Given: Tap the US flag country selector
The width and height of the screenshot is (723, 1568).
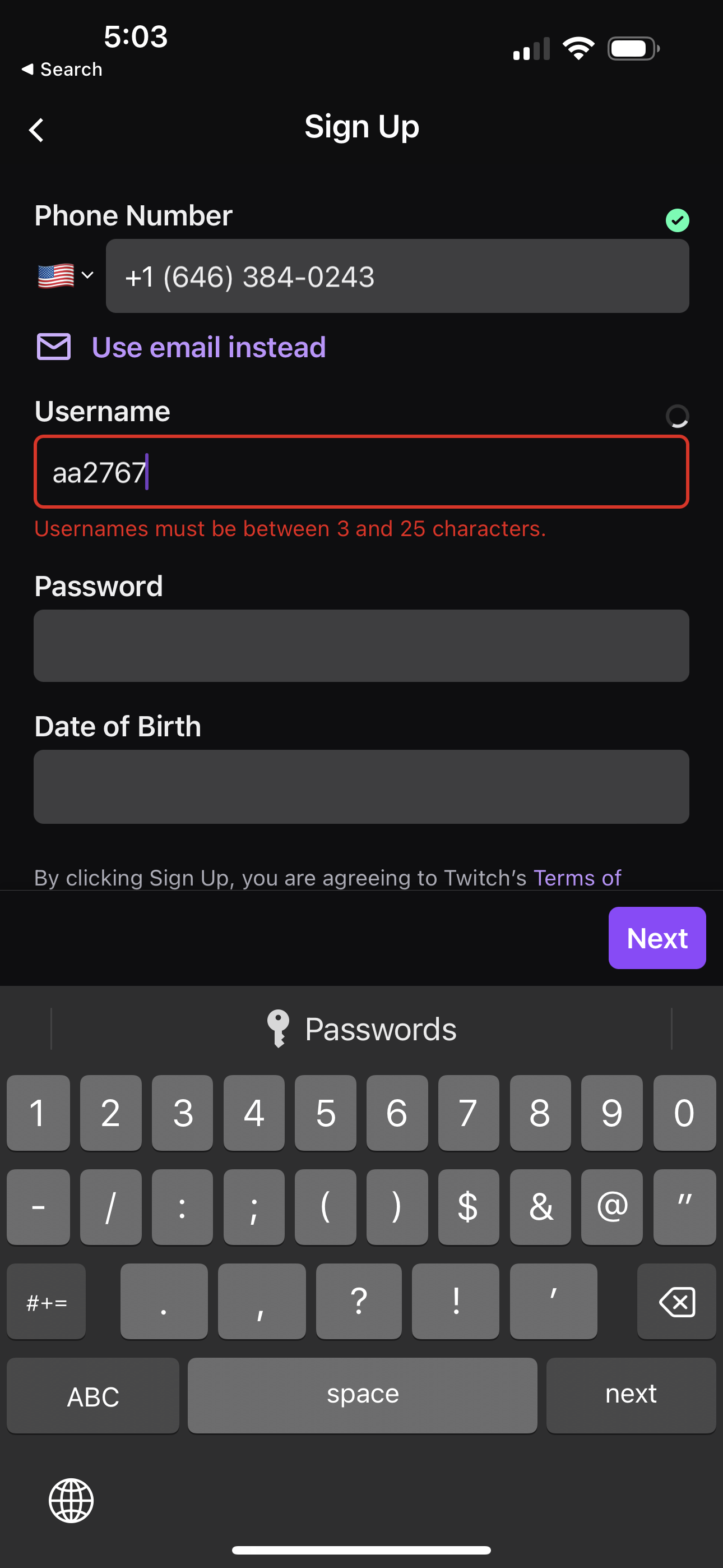Looking at the screenshot, I should tap(56, 275).
